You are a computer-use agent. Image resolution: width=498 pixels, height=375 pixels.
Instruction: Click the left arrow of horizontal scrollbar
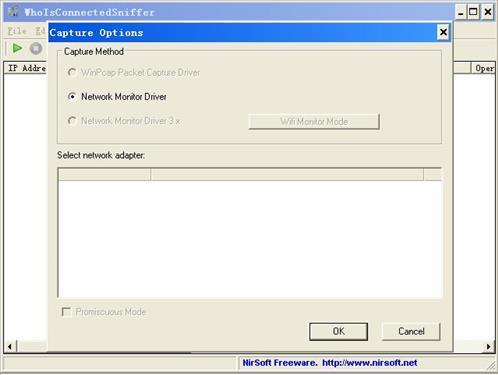10,346
